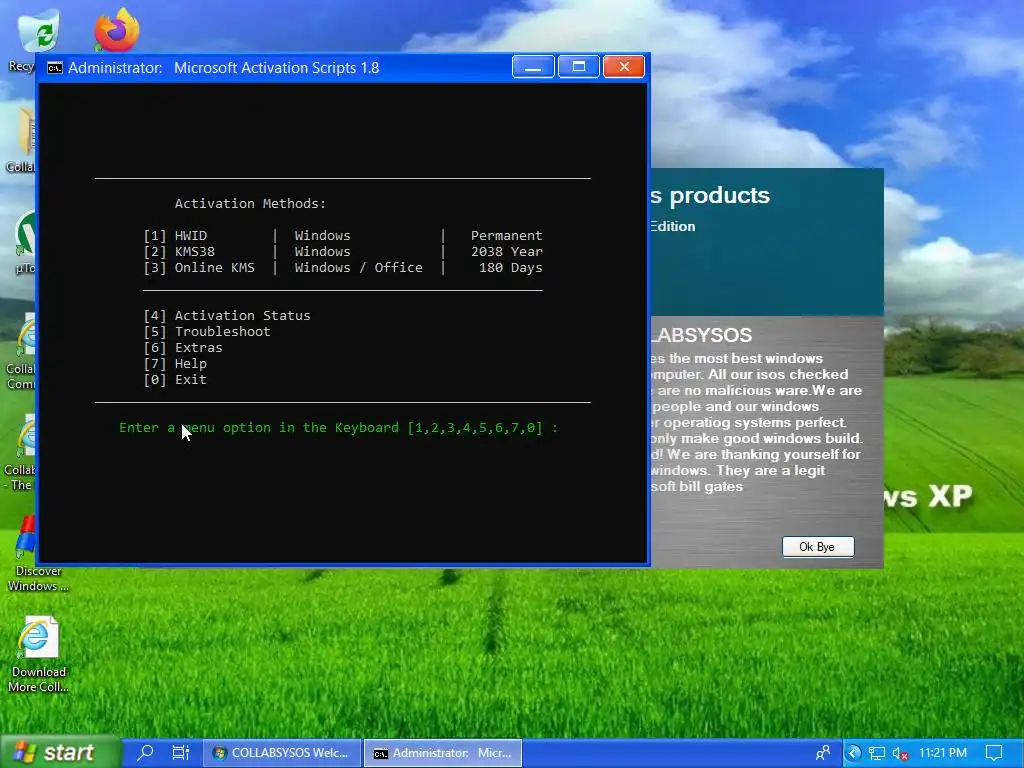1024x768 pixels.
Task: Click the [7] Help line
Action: 175,364
